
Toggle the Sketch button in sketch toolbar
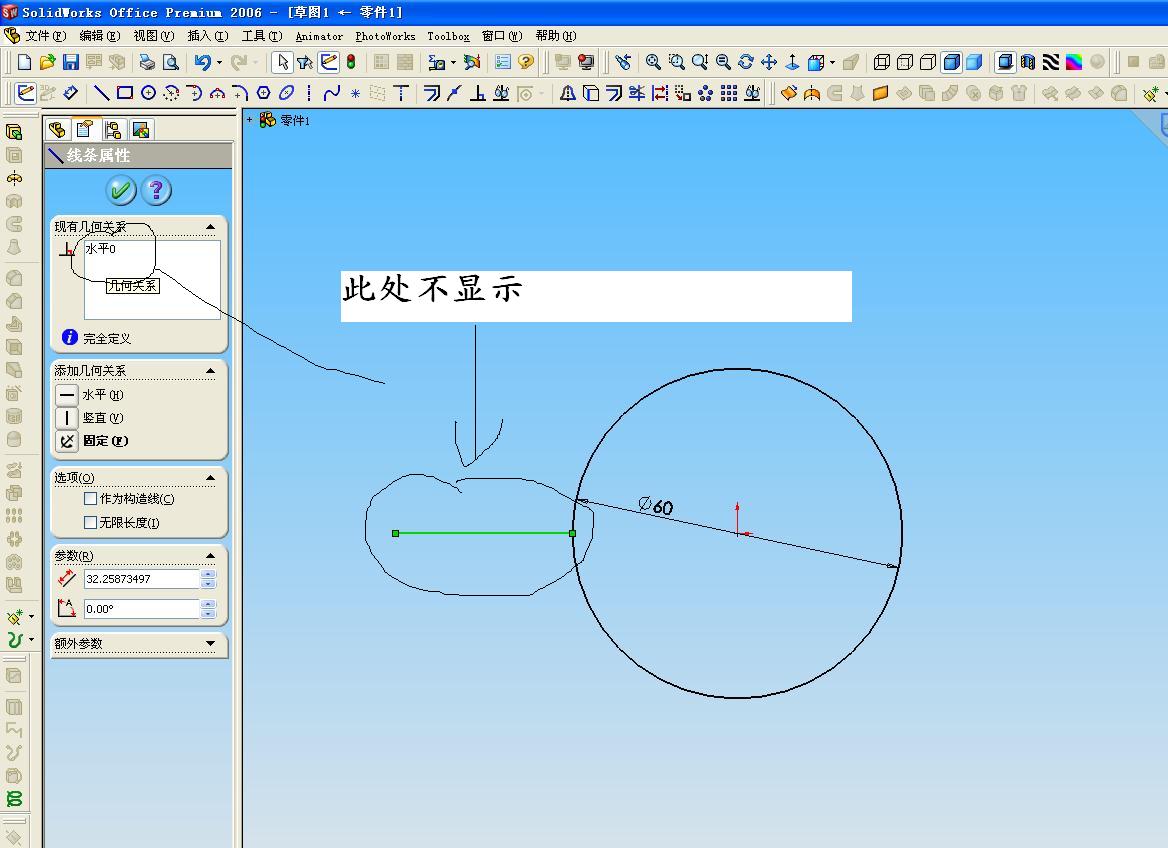coord(25,93)
